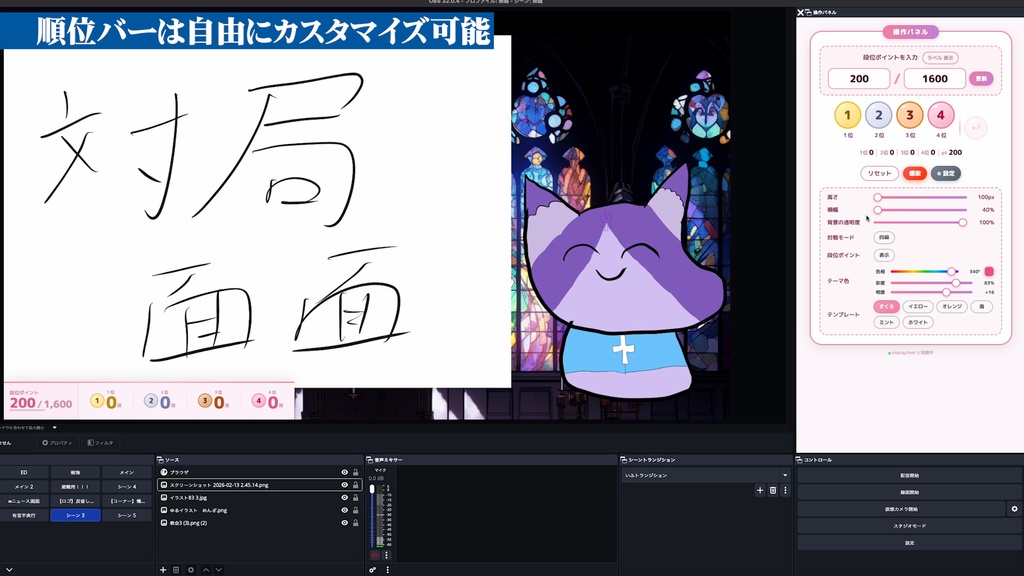Screen dimensions: 1024x576
Task: Mute the マイク channel speaker icon
Action: point(374,554)
